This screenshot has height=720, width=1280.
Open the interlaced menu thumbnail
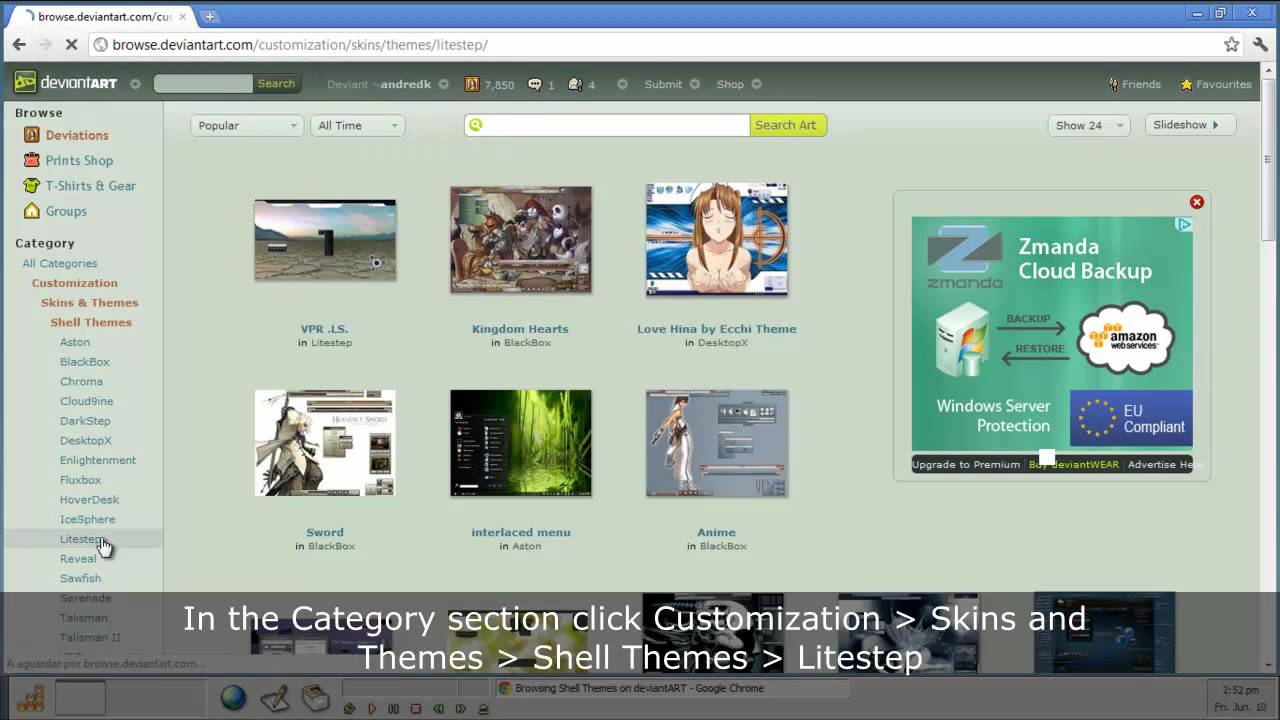521,443
